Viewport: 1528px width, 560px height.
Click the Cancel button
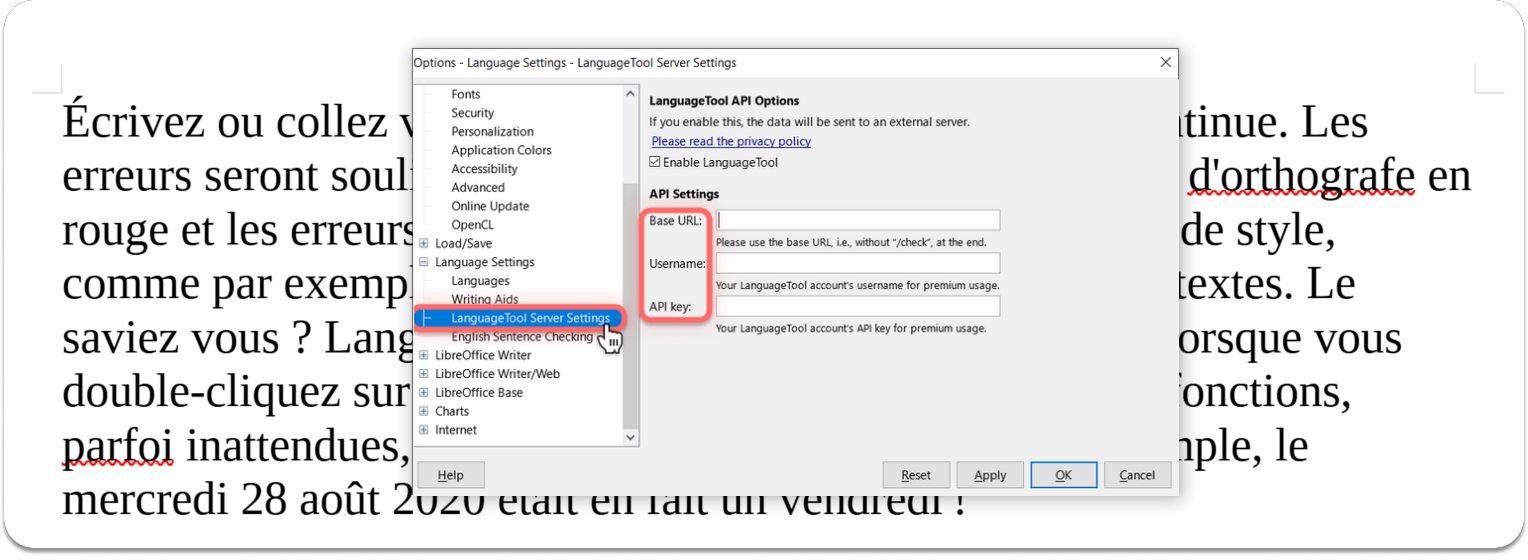tap(1138, 475)
